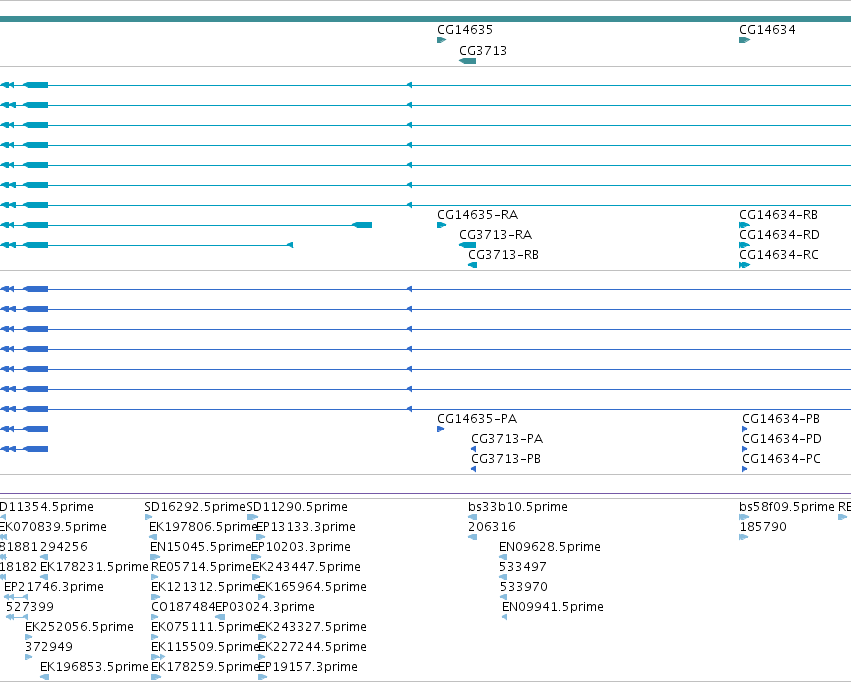Click the 294256 EST feature
The width and height of the screenshot is (851, 682).
(44, 557)
